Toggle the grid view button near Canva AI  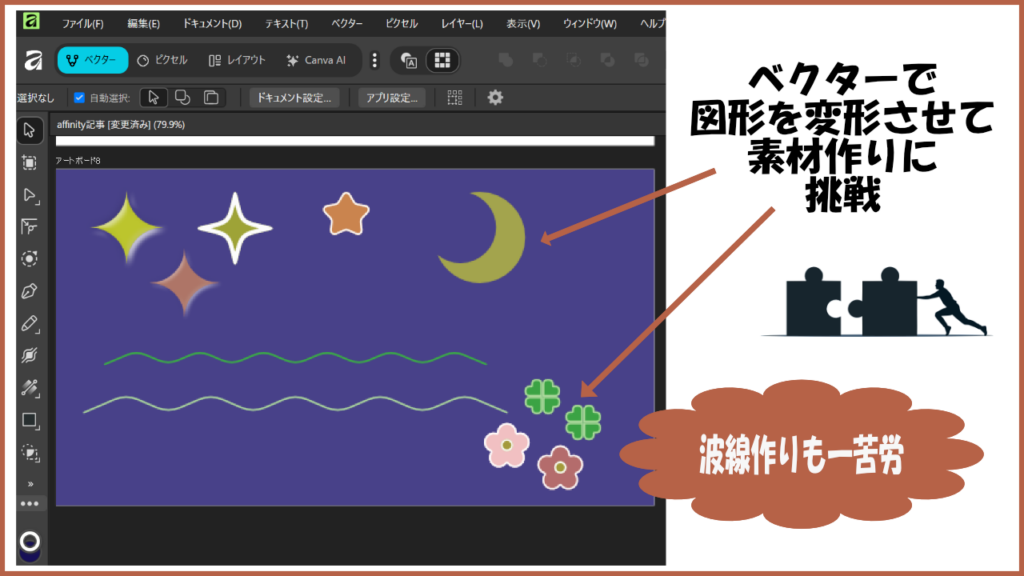[440, 60]
